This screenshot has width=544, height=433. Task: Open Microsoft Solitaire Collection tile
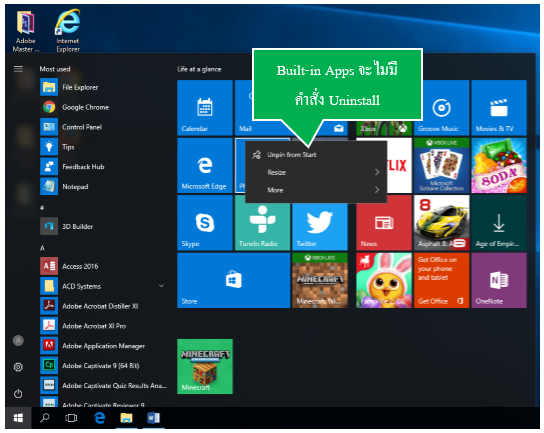pyautogui.click(x=441, y=165)
